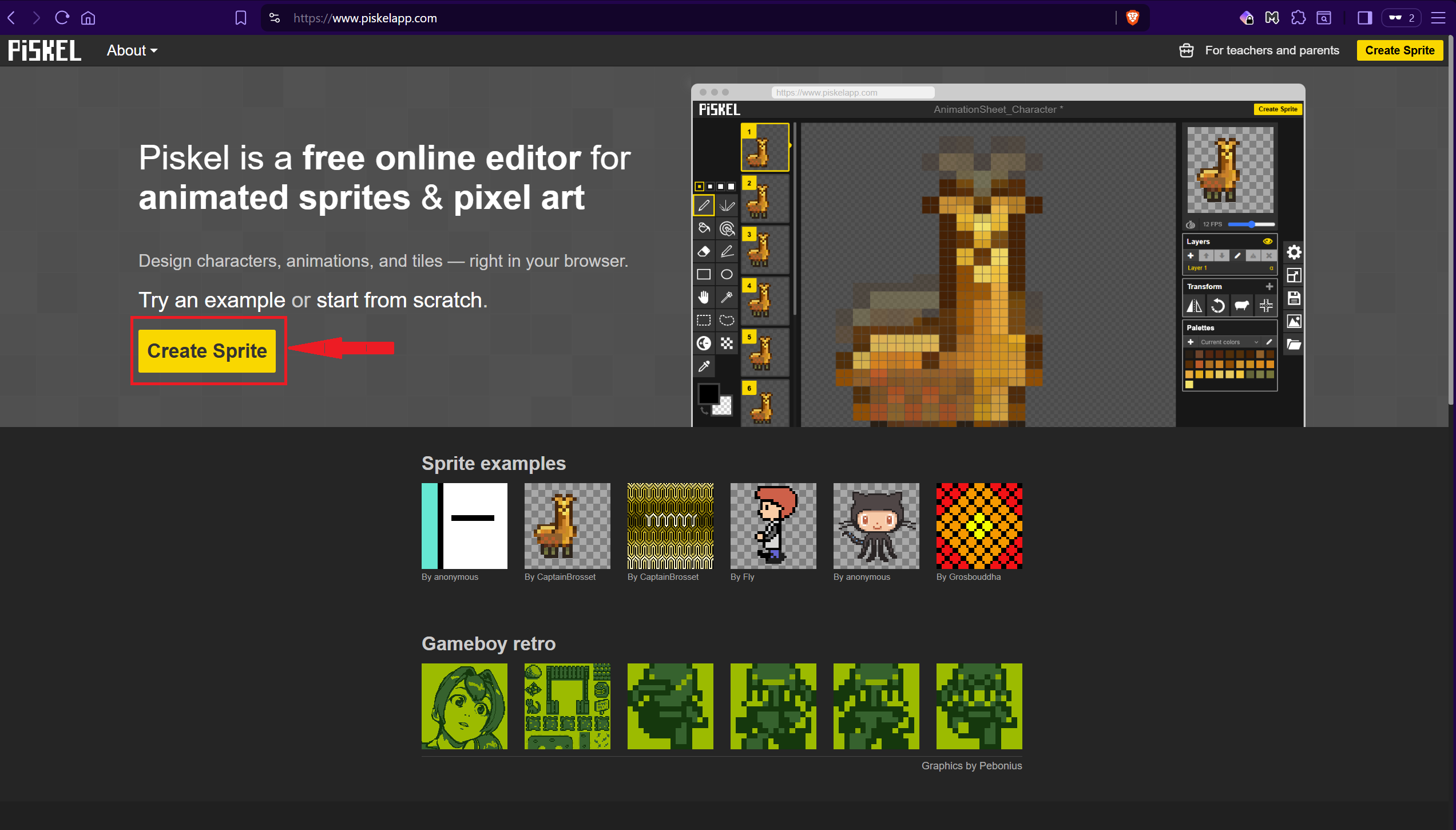
Task: Follow the For teachers and parents link
Action: (x=1271, y=50)
